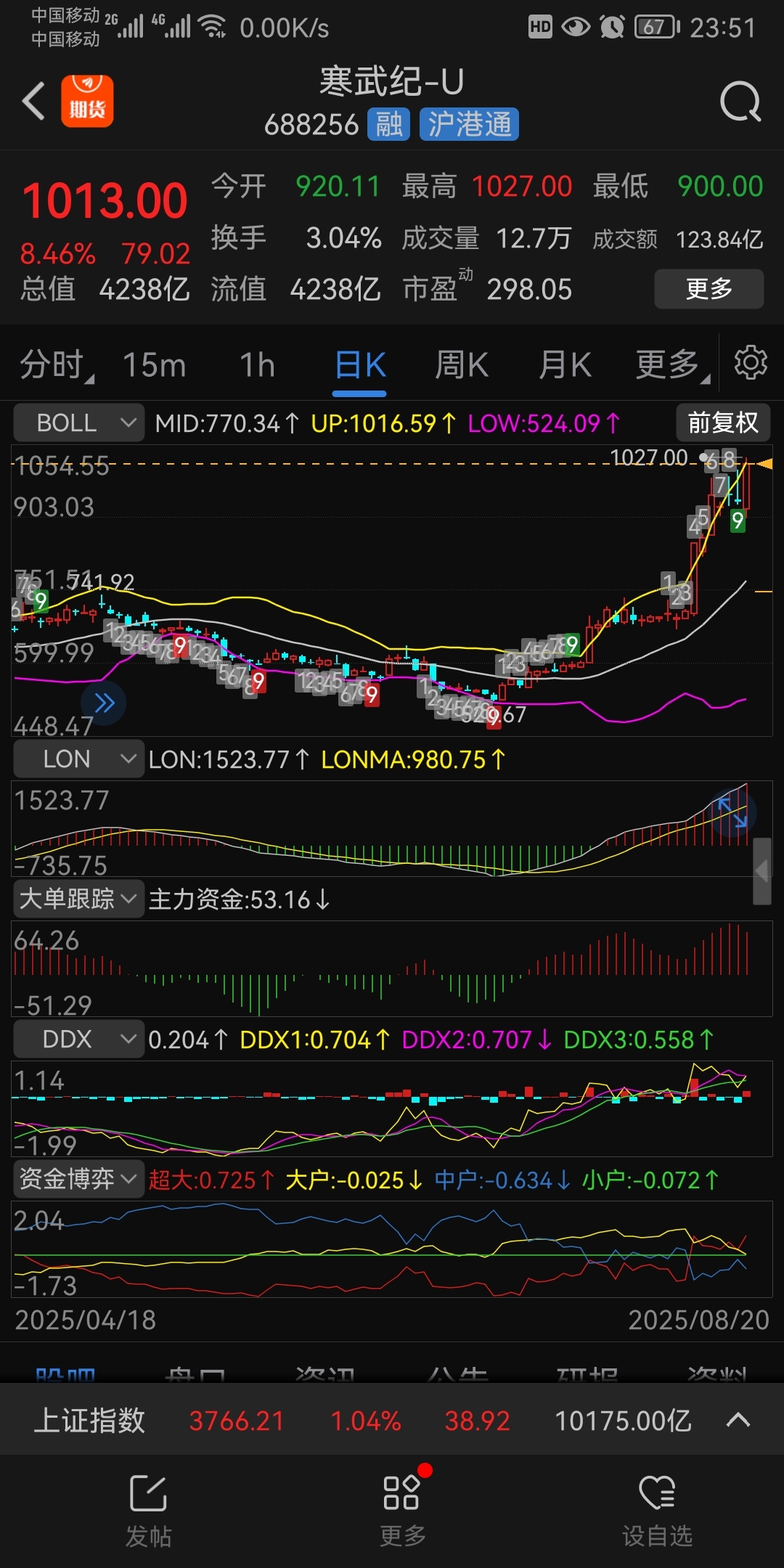Tap the 10175.00亿 index turnover
This screenshot has width=784, height=1568.
click(623, 1421)
